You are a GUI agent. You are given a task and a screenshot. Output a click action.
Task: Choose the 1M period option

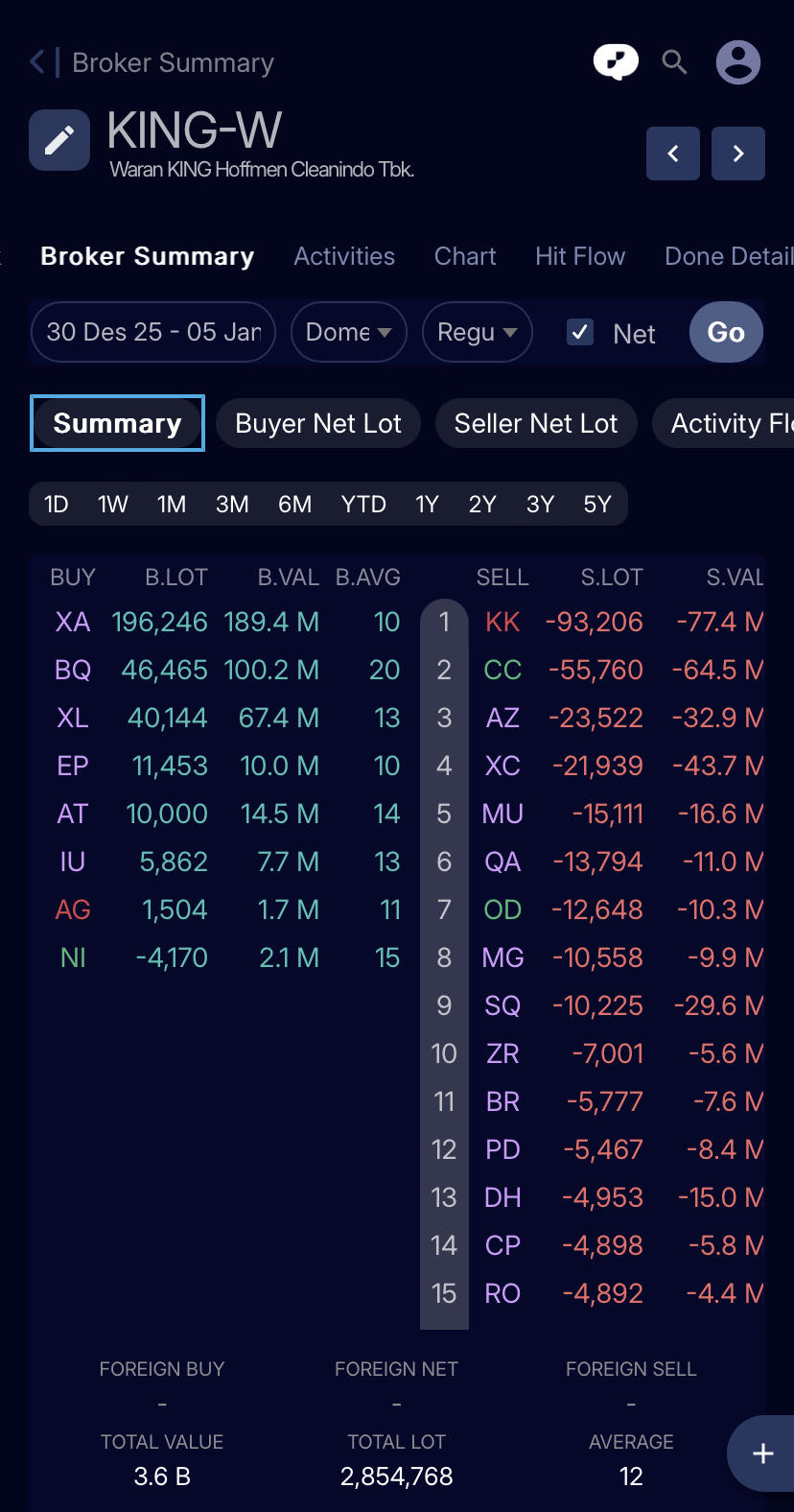[x=172, y=505]
